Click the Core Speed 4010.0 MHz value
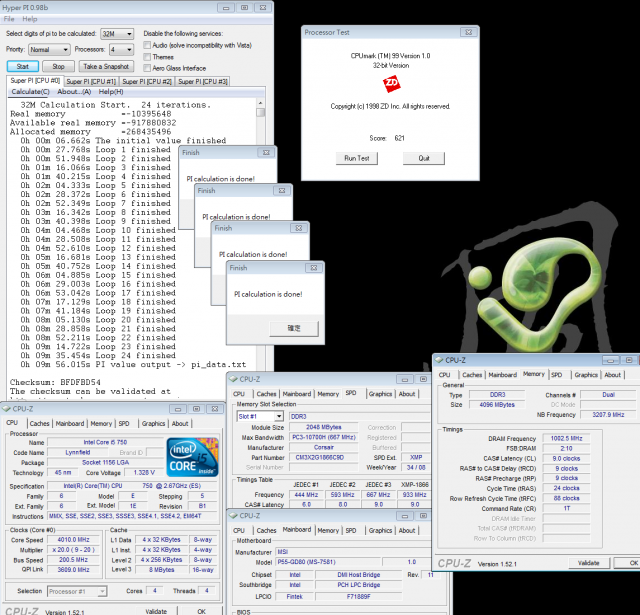 click(73, 540)
